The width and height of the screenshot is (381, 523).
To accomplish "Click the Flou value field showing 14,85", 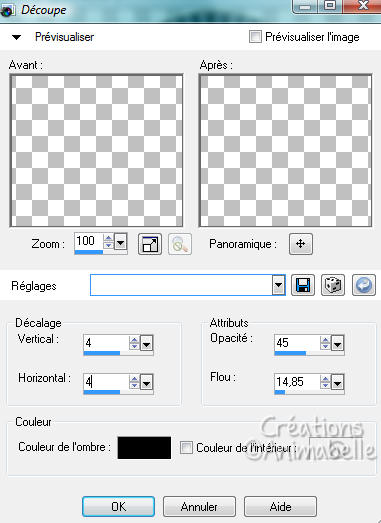I will coord(297,382).
